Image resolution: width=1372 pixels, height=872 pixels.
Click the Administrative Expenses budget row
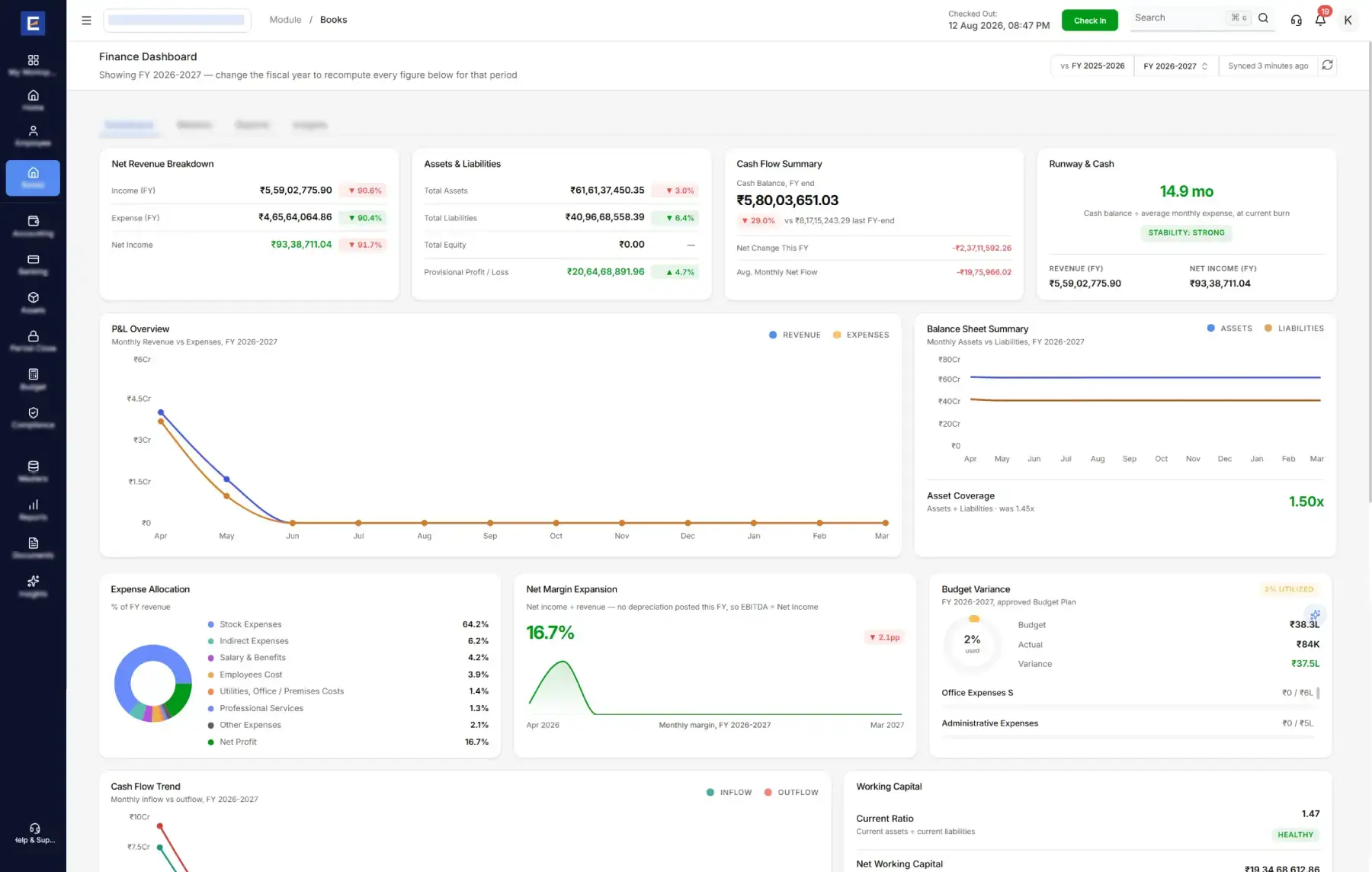[1127, 725]
